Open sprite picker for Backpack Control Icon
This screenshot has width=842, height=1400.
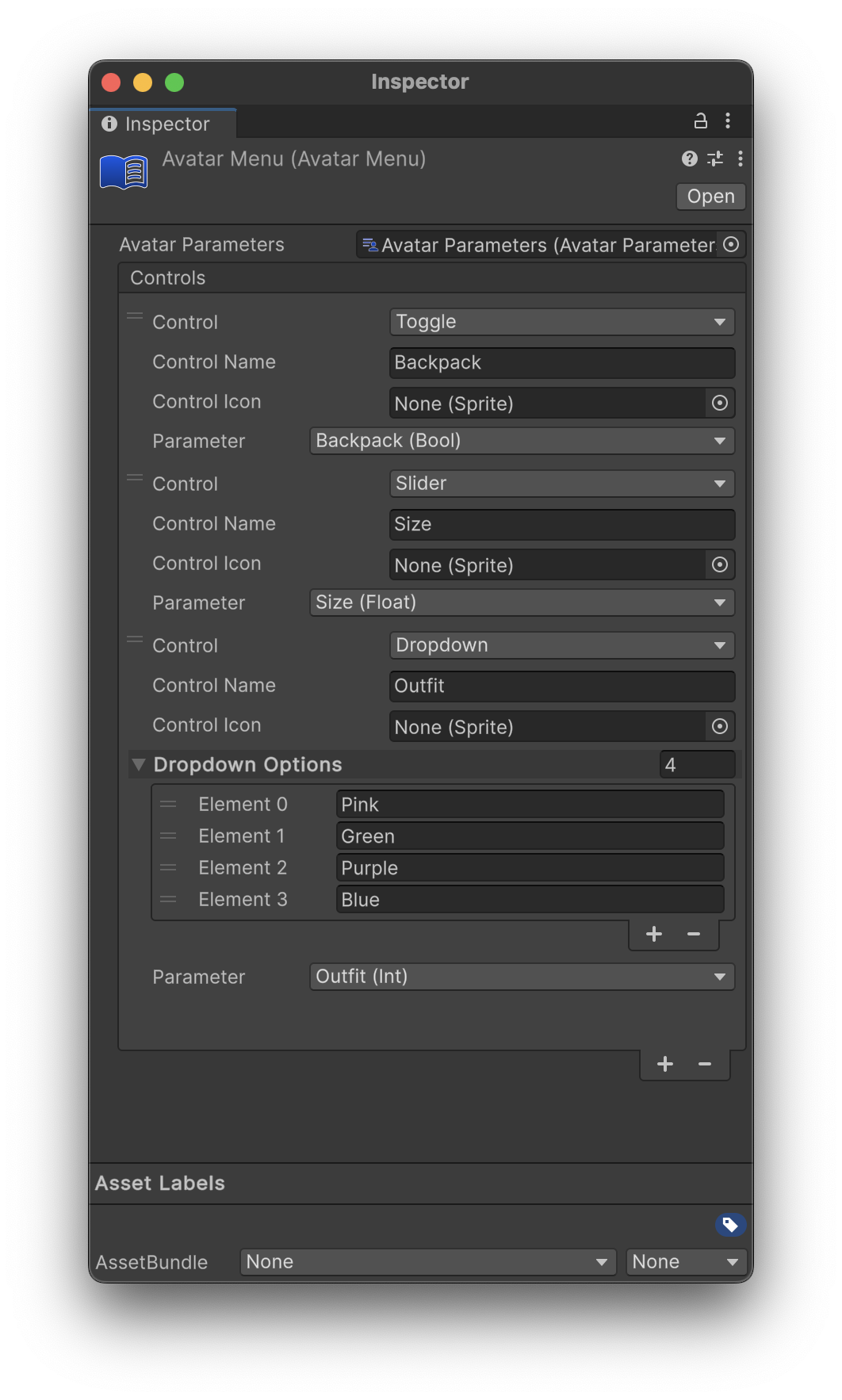click(x=720, y=404)
